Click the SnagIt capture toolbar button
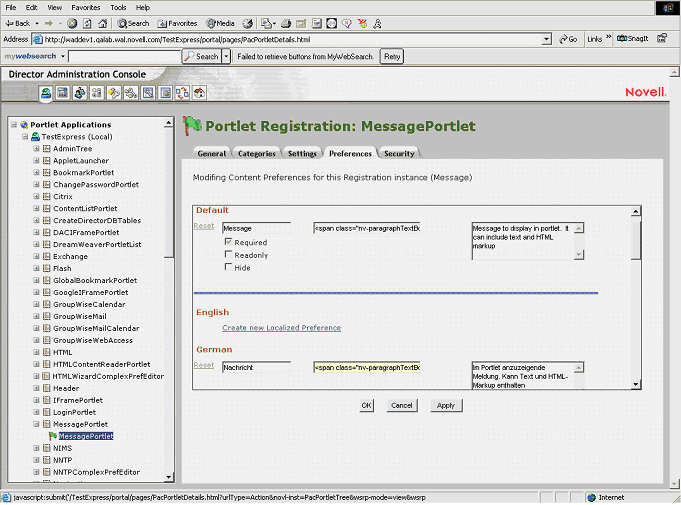Viewport: 681px width, 505px height. (x=633, y=39)
